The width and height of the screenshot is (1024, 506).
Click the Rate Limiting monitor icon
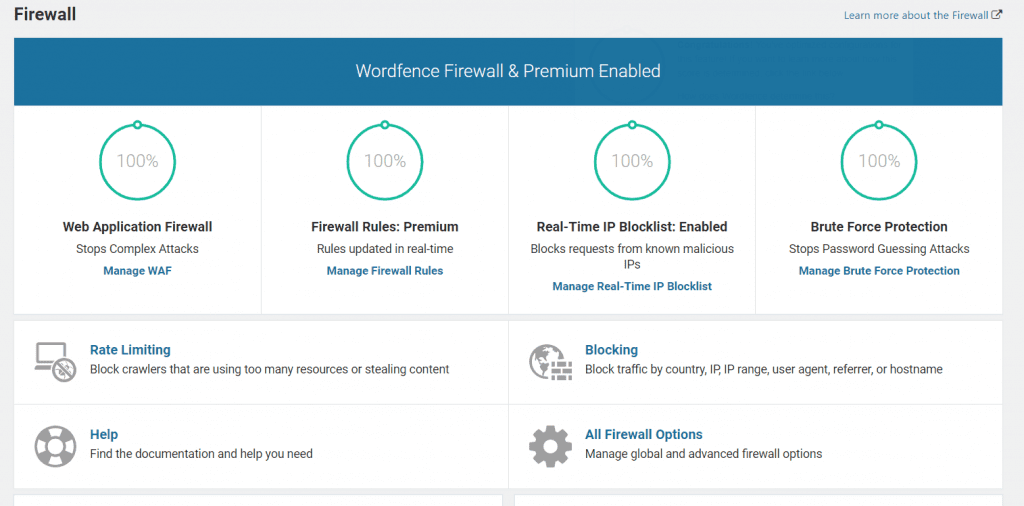[x=51, y=361]
